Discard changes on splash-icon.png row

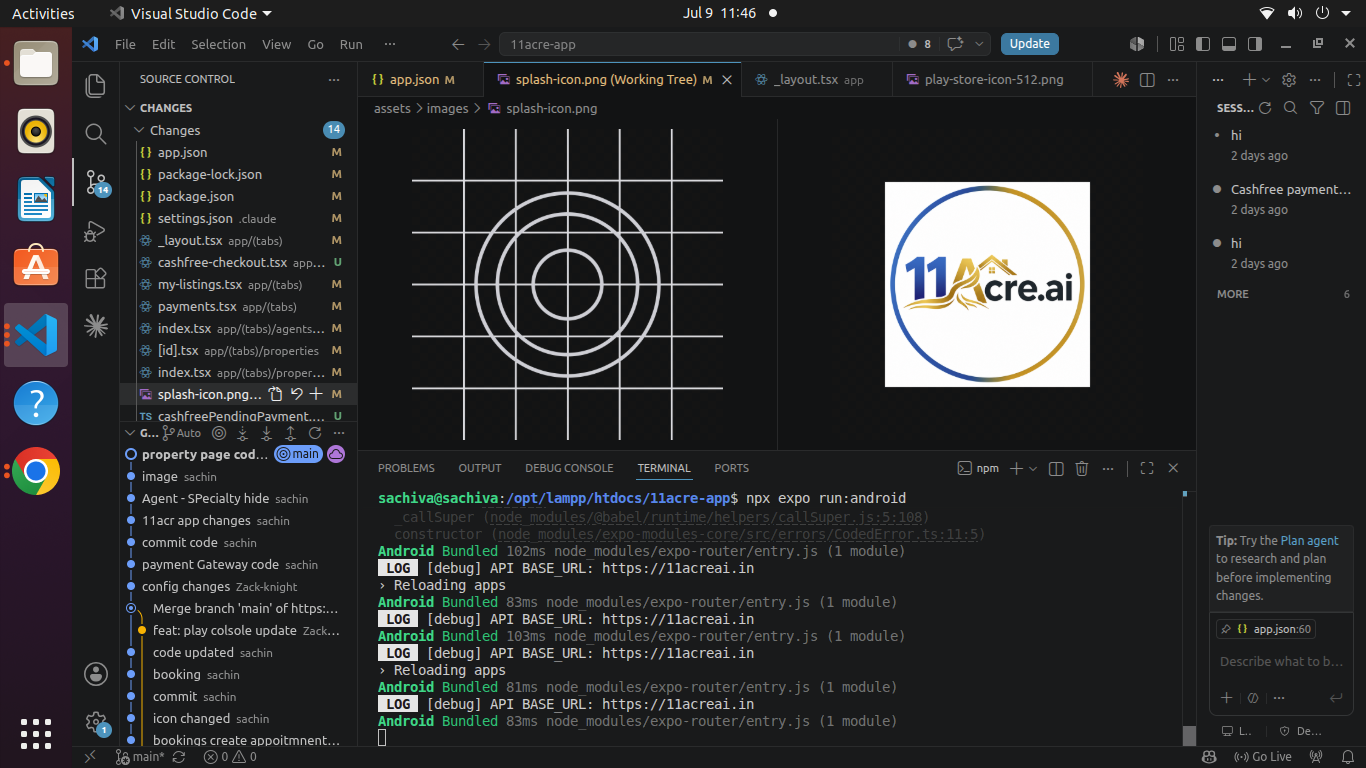[297, 394]
